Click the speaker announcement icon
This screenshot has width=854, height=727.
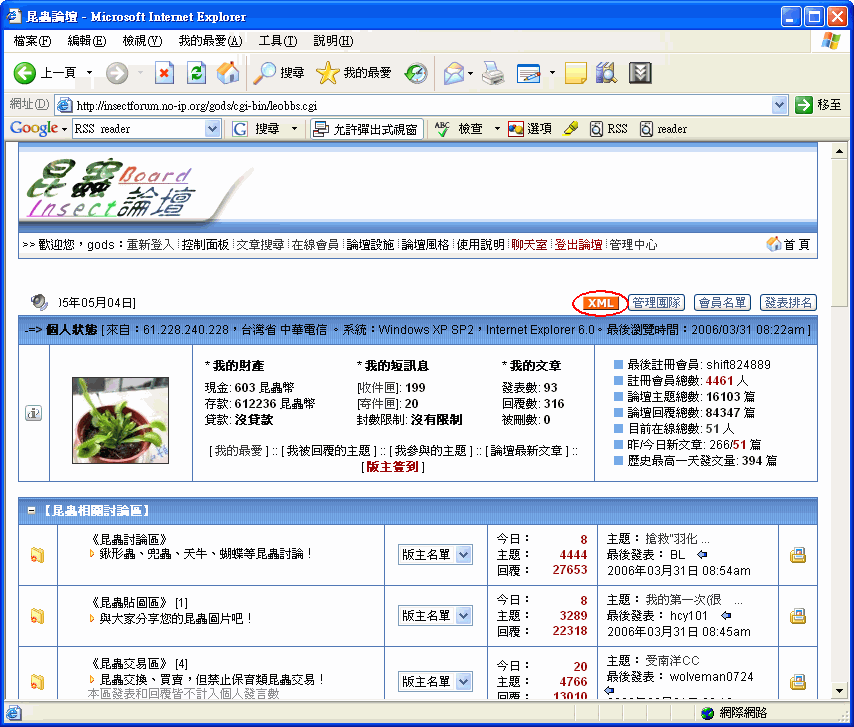click(x=40, y=302)
